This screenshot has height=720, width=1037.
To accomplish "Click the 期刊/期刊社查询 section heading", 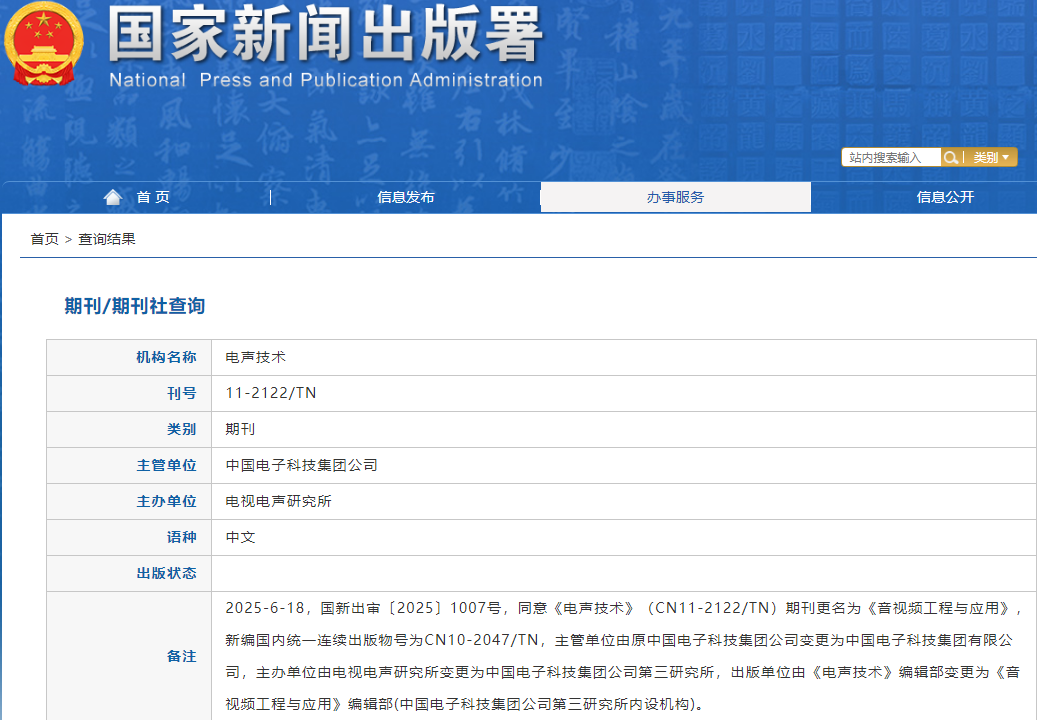I will click(135, 306).
